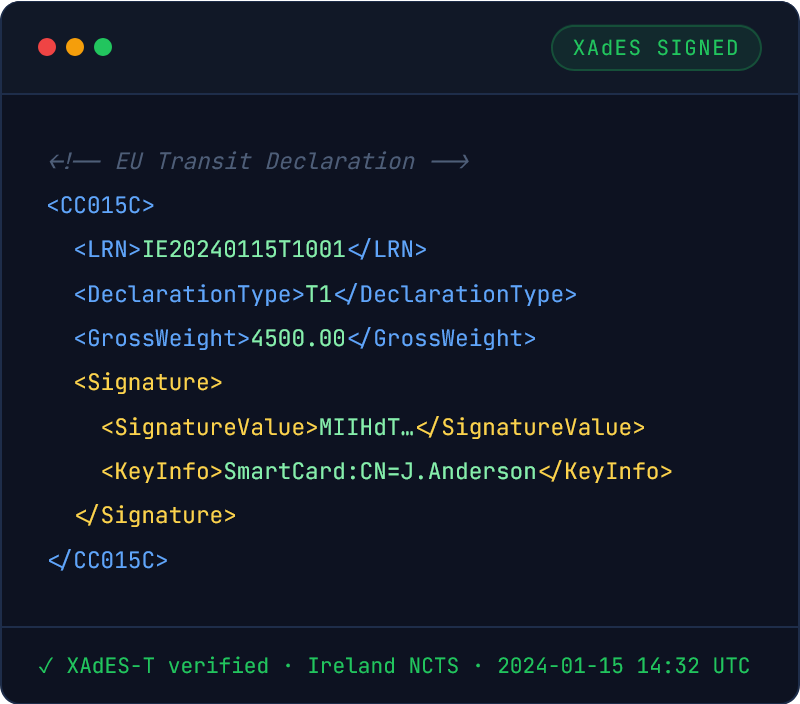Screen dimensions: 800x704
Task: Click the opening CC015C tag
Action: click(101, 205)
